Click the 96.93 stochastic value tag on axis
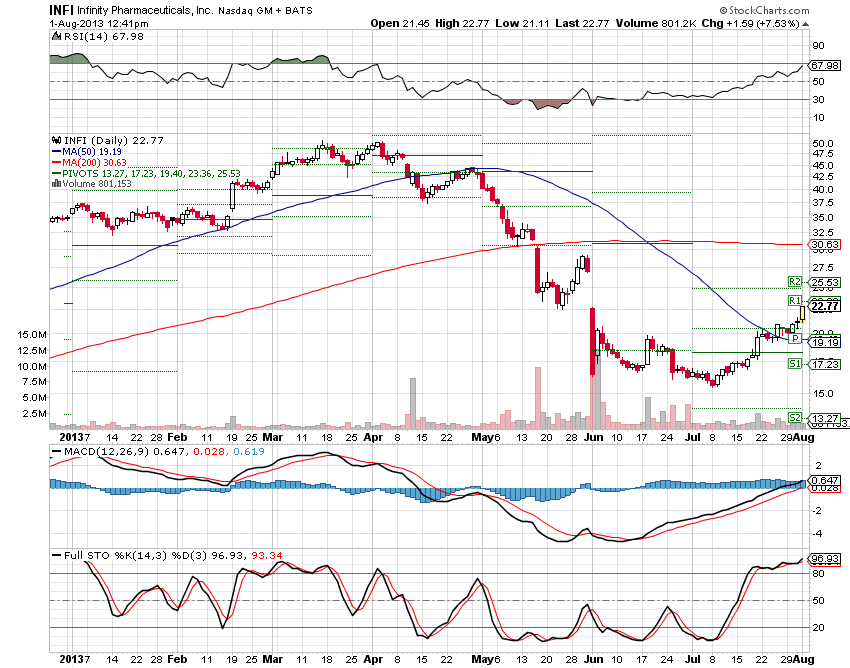The height and width of the screenshot is (668, 850). click(x=825, y=558)
